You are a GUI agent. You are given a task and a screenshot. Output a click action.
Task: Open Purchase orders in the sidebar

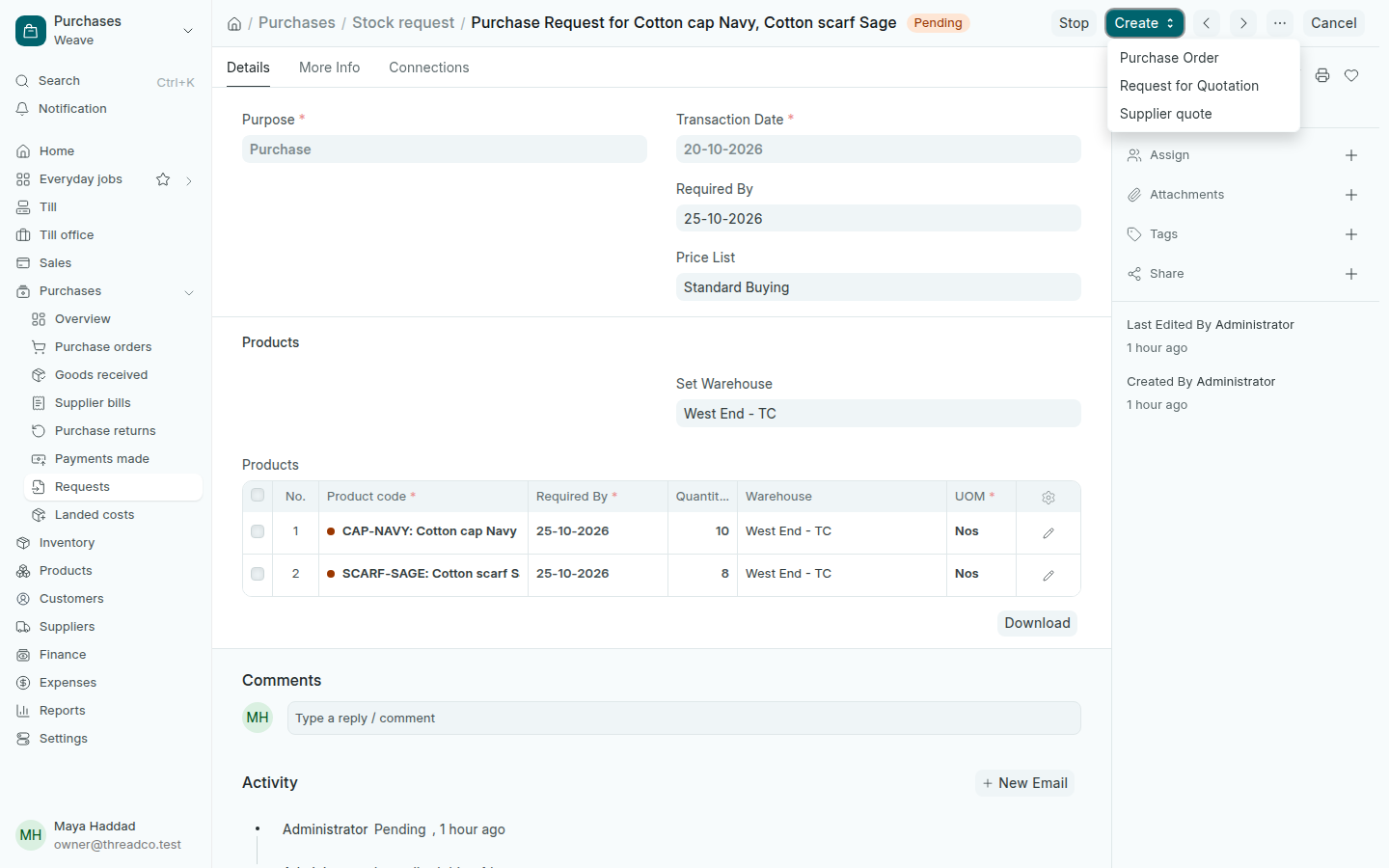114,347
